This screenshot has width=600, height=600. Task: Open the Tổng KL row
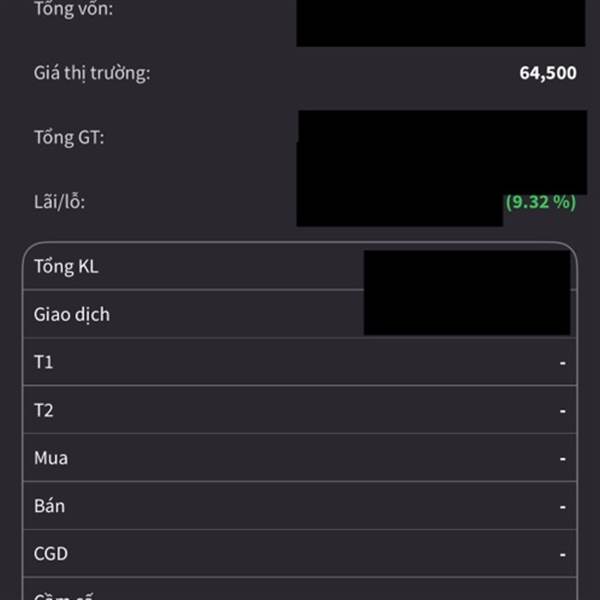300,266
